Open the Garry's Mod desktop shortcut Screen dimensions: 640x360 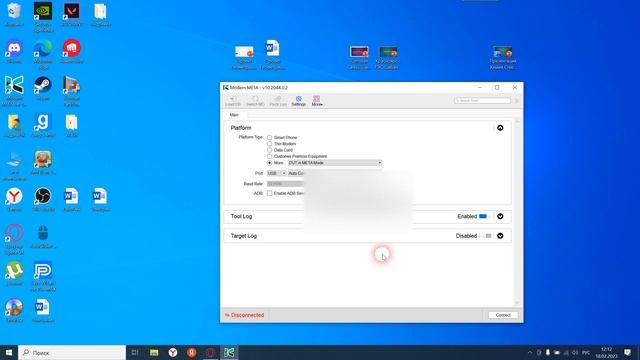point(43,125)
